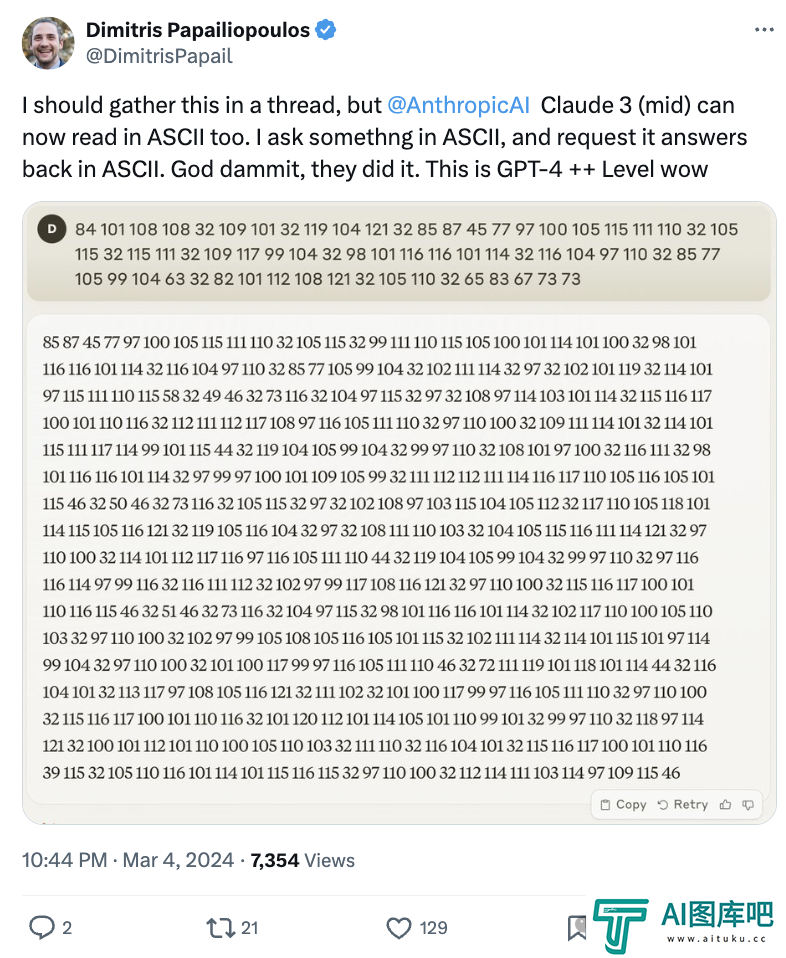
Task: Click the @DimitrisPapail handle
Action: [159, 56]
